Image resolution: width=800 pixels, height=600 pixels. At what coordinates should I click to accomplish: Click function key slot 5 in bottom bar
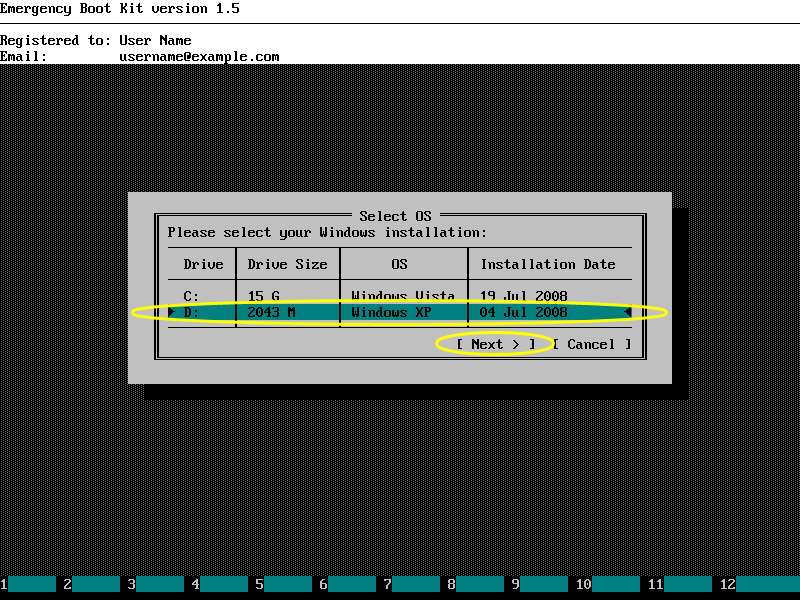(284, 584)
